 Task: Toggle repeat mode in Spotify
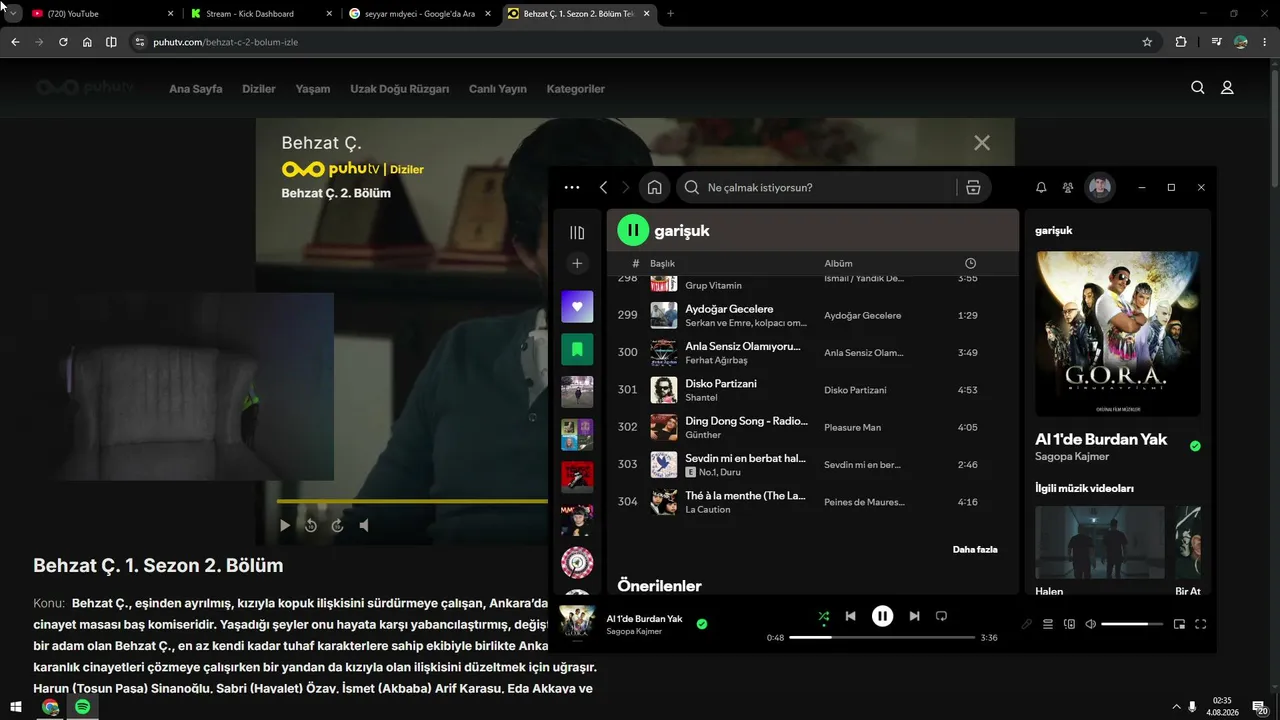pos(941,616)
